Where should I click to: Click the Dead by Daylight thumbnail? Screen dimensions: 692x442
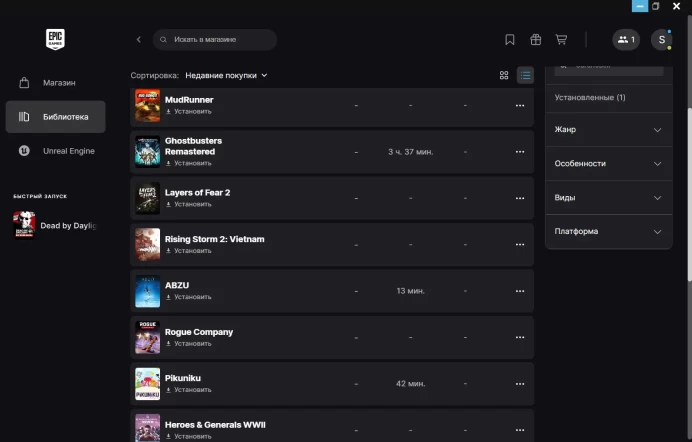click(24, 225)
